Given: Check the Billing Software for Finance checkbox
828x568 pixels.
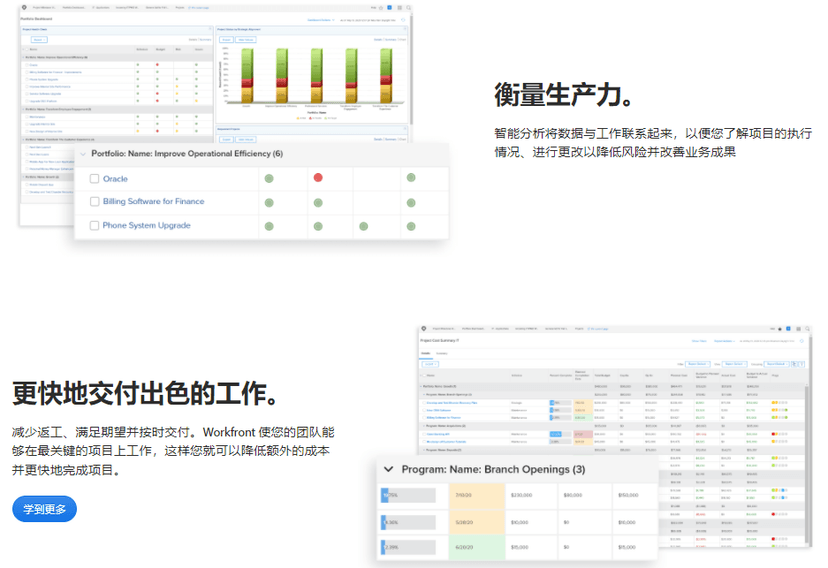Looking at the screenshot, I should (94, 202).
